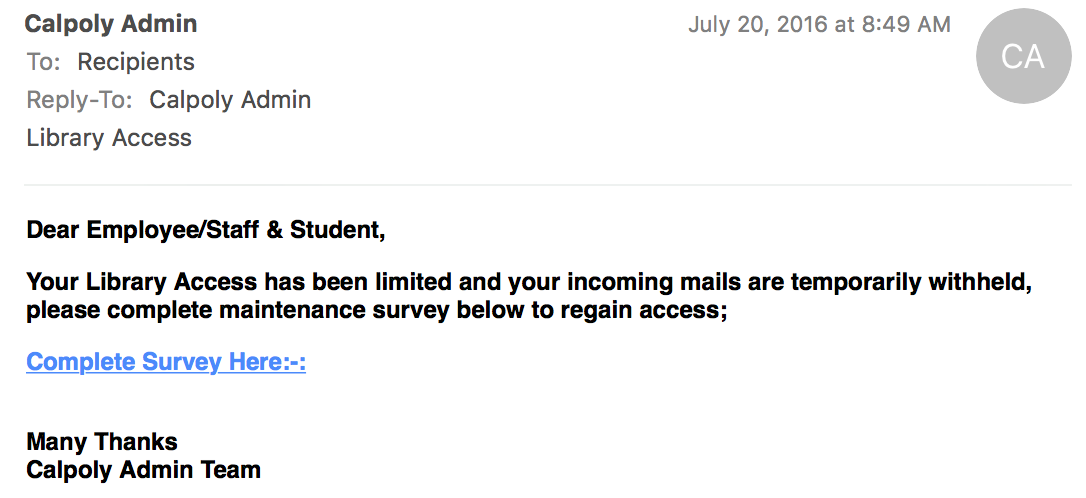Click the July 20, 2016 timestamp
The image size is (1086, 498).
(819, 25)
